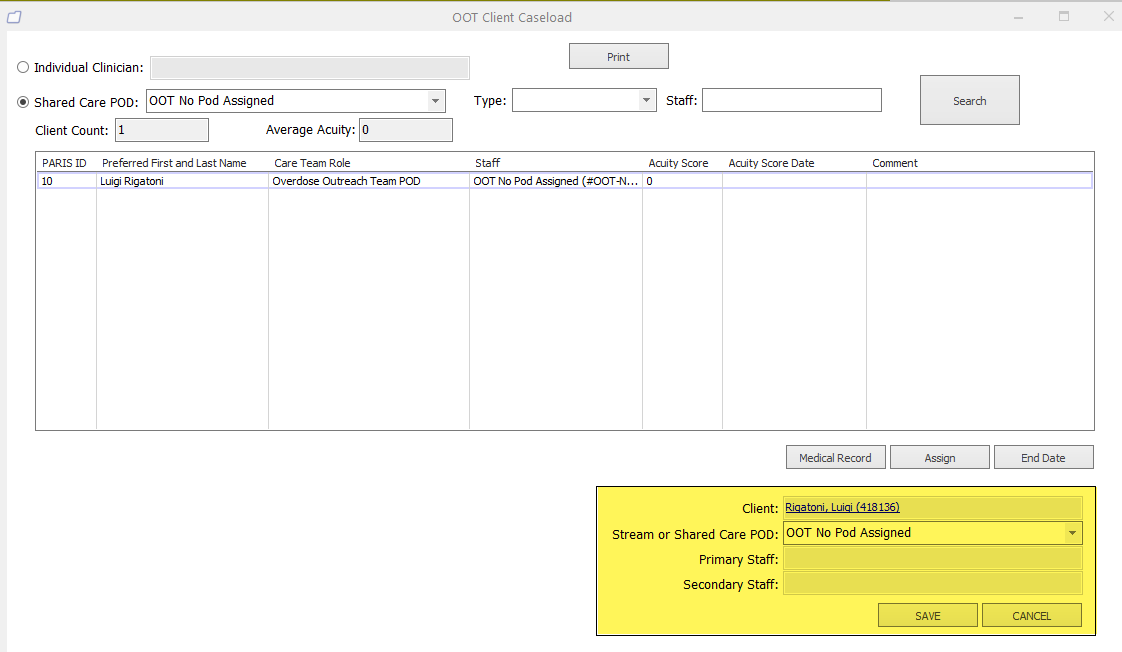The image size is (1122, 652).
Task: Maximize the OOT Client Caseload window
Action: point(1064,17)
